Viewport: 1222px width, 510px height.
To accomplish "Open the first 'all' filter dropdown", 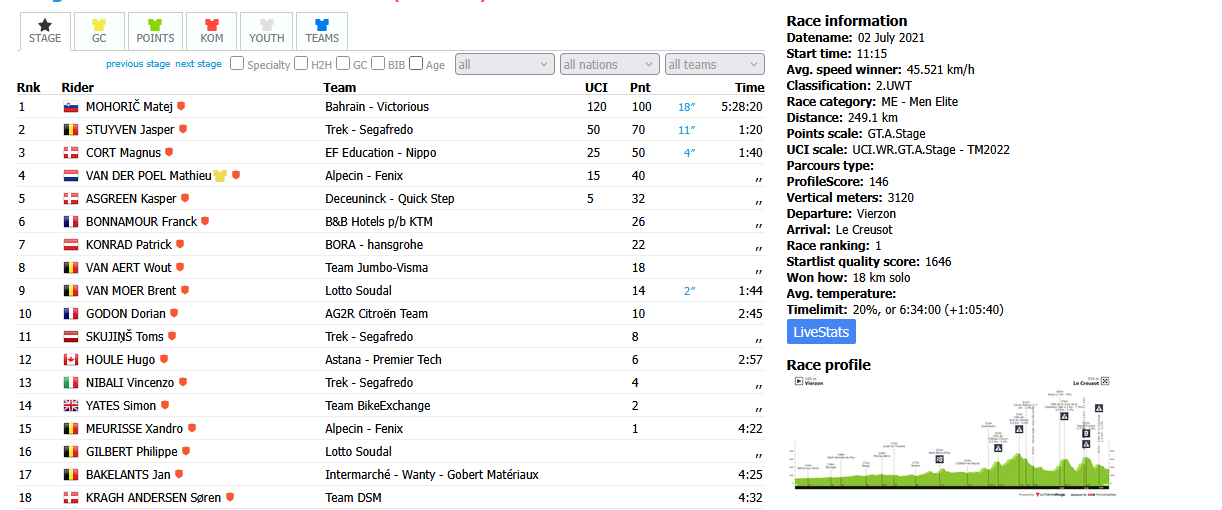I will pos(504,64).
